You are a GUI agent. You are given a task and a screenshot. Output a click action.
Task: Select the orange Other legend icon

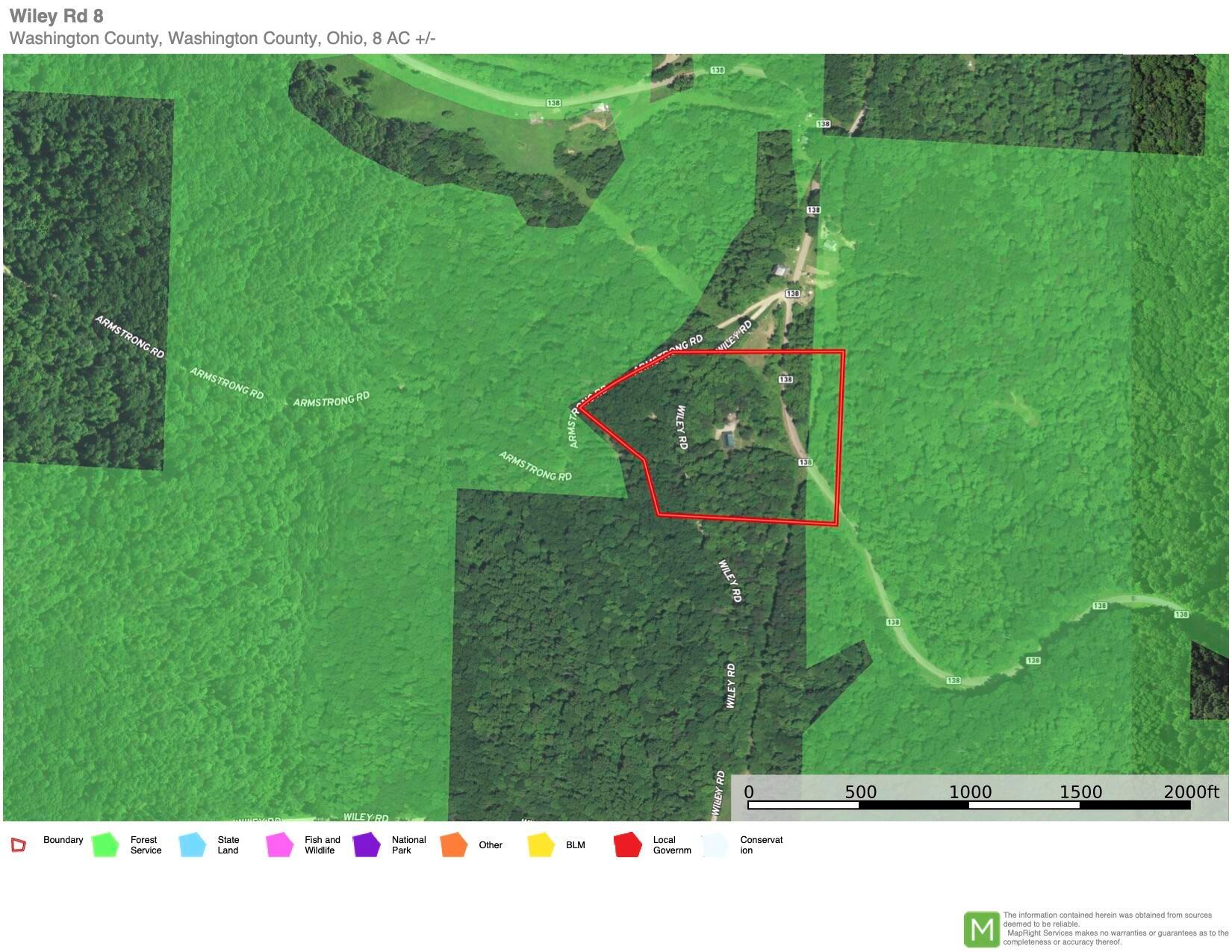[454, 845]
